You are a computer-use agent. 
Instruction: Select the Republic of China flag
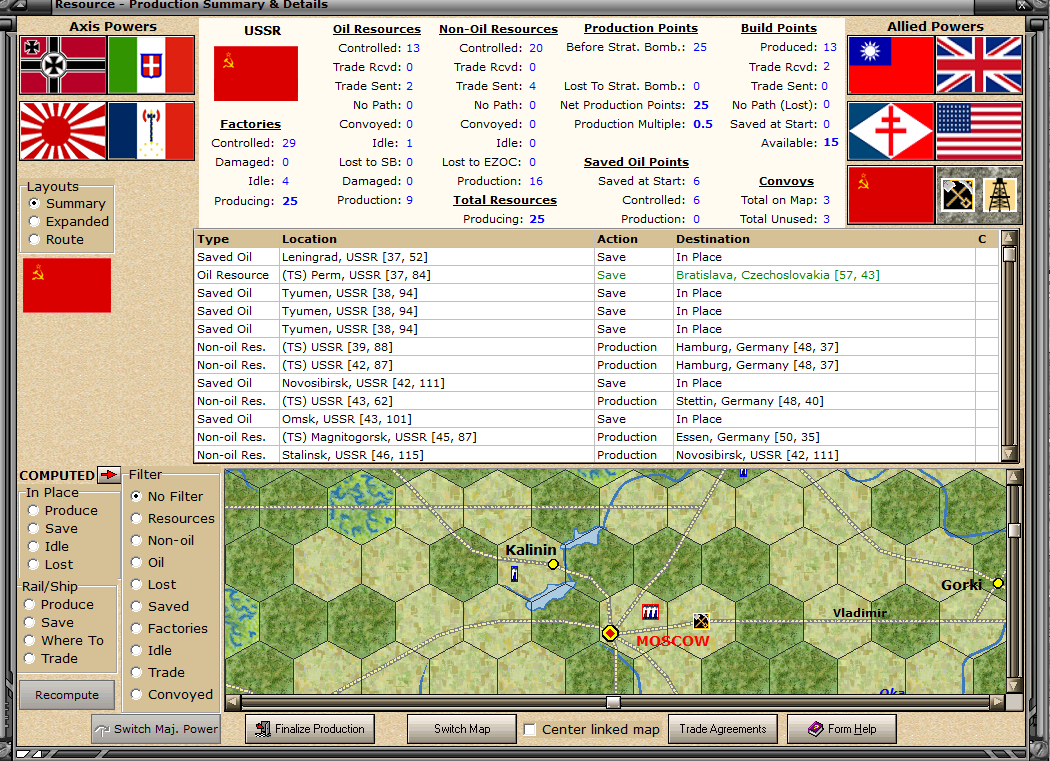point(891,65)
